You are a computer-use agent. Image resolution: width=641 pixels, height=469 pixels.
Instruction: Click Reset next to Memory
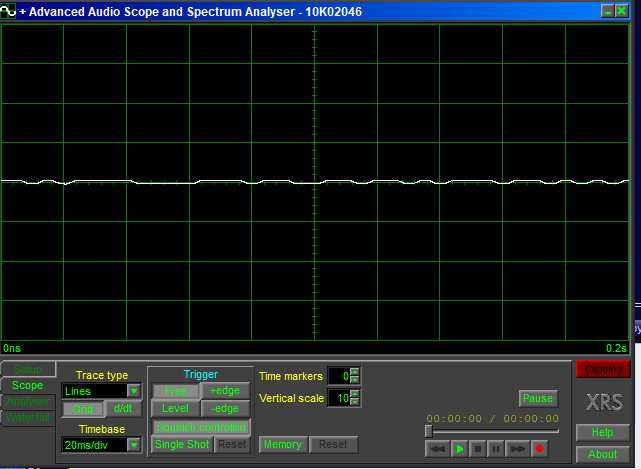click(x=333, y=444)
